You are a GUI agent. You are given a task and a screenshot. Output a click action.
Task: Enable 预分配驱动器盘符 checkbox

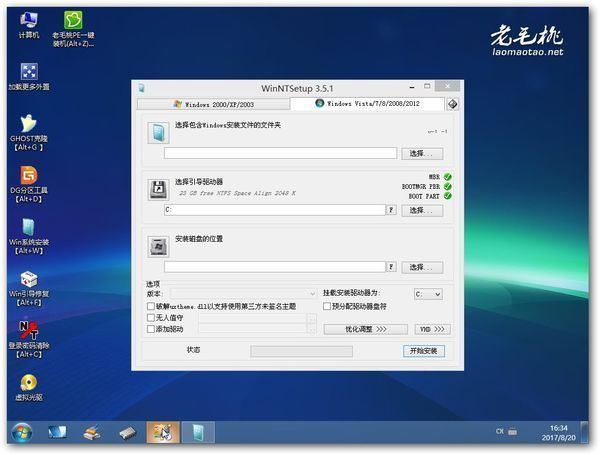coord(327,307)
